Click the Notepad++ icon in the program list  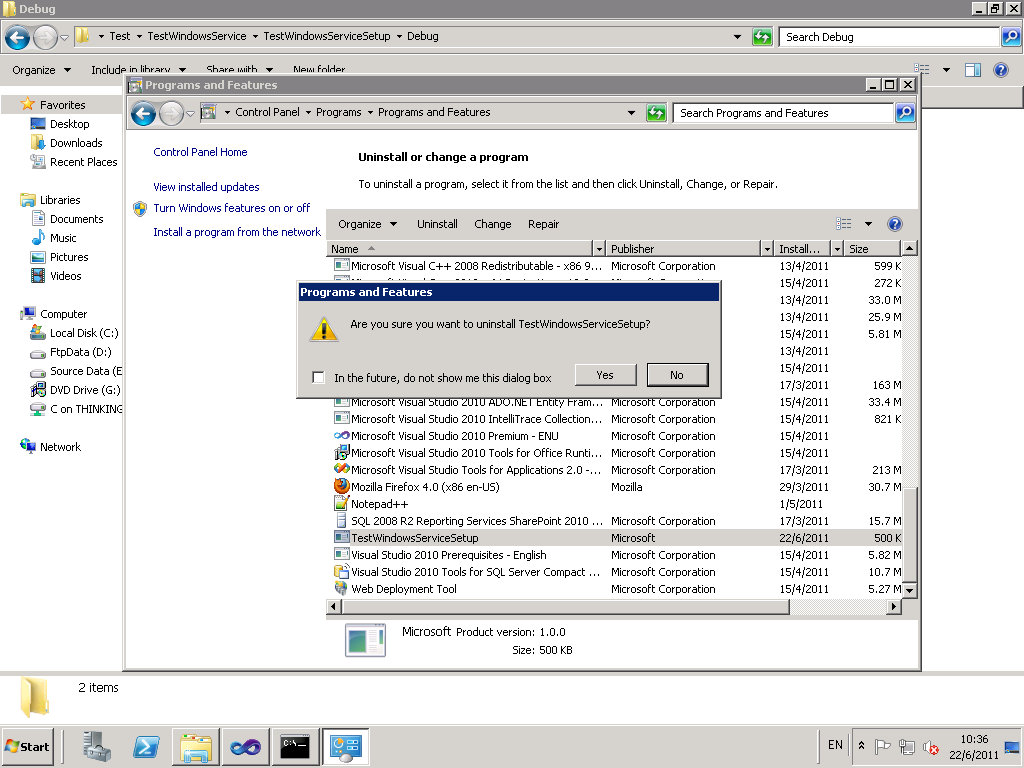(342, 504)
